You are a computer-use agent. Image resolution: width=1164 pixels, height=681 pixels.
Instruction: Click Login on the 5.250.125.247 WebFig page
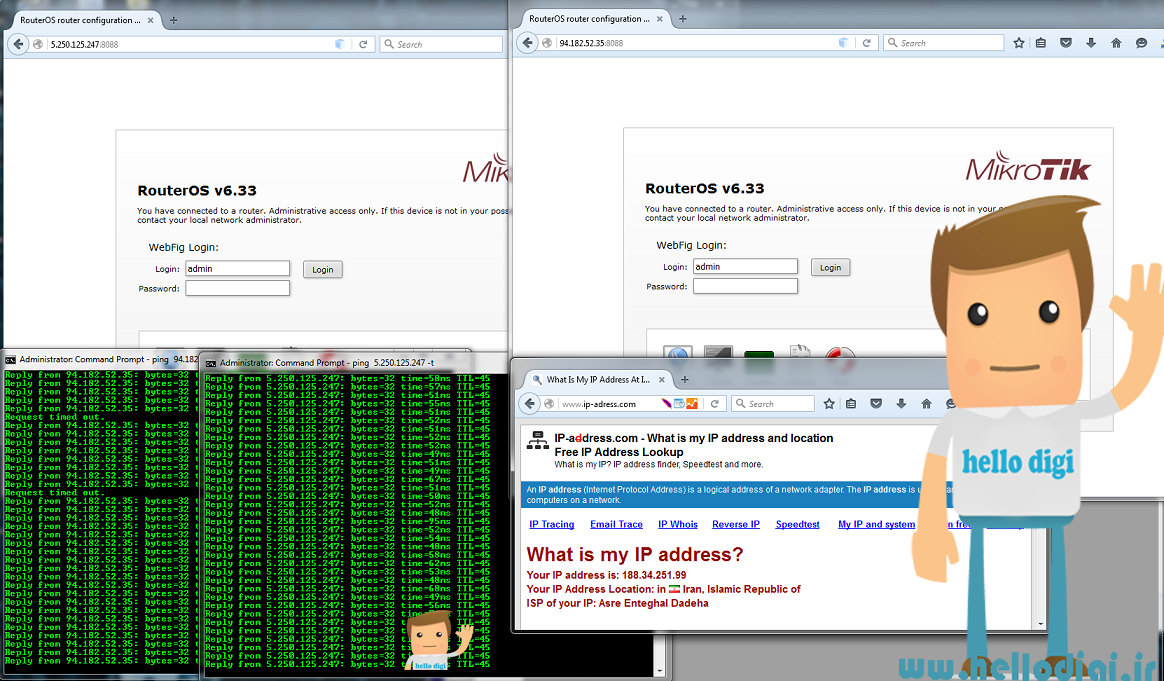click(323, 270)
